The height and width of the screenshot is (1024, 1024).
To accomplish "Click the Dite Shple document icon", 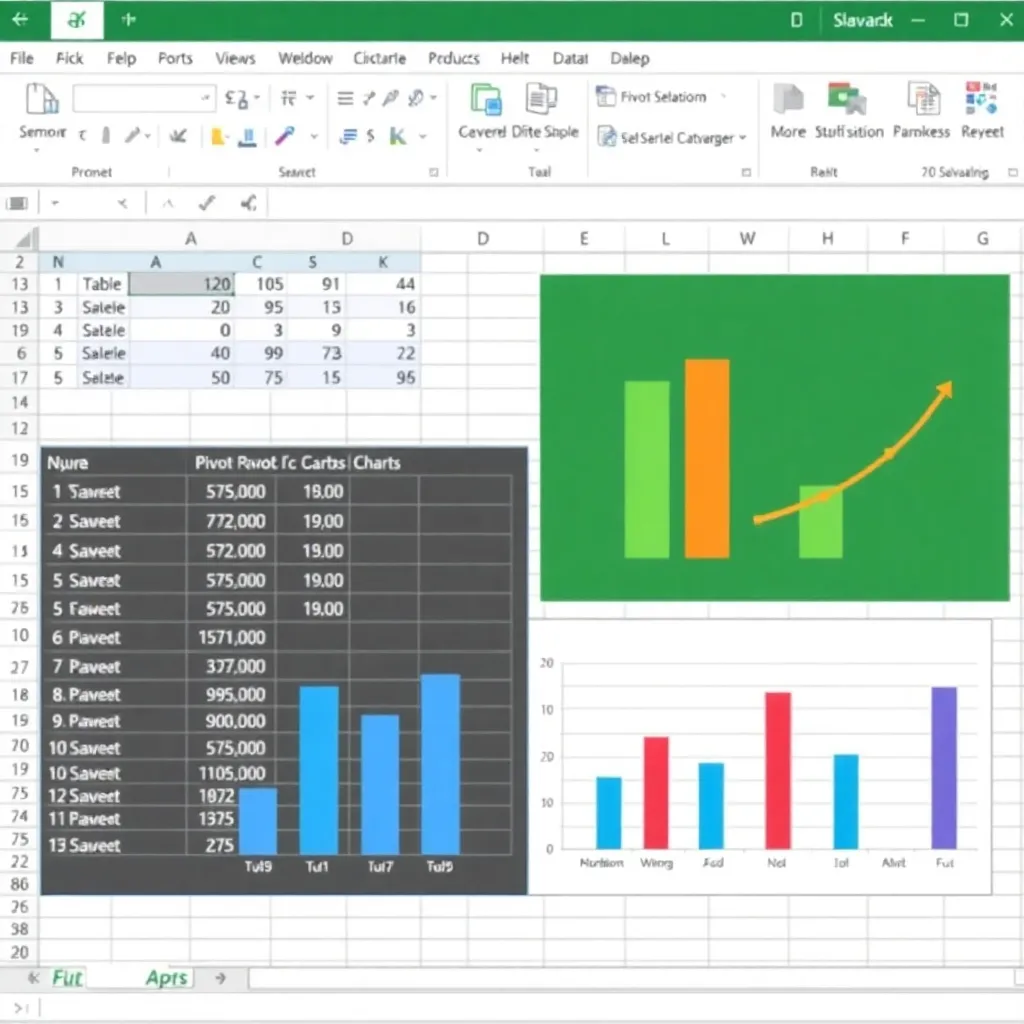I will 541,100.
